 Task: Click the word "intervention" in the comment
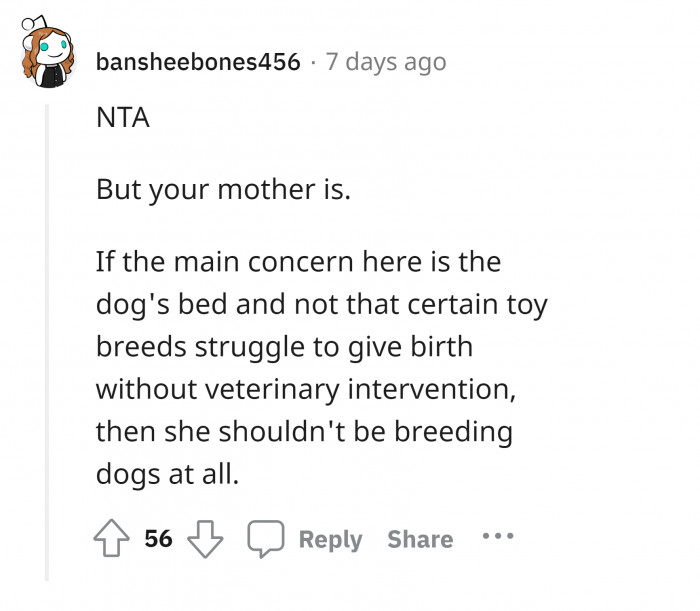click(x=434, y=387)
